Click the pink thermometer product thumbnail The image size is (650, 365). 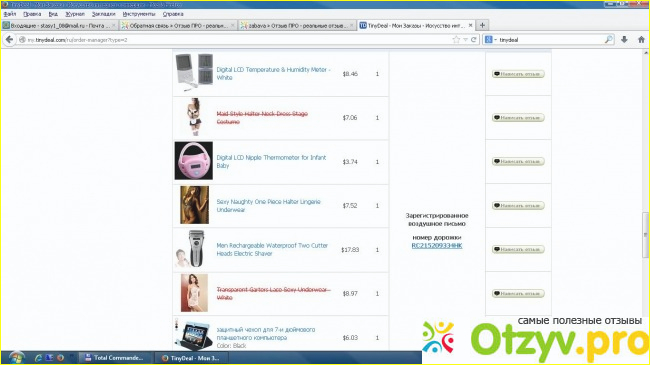click(194, 161)
